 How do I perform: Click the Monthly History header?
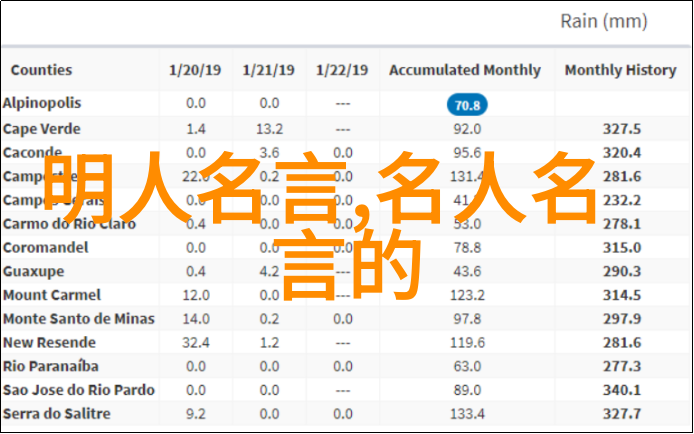pos(621,70)
